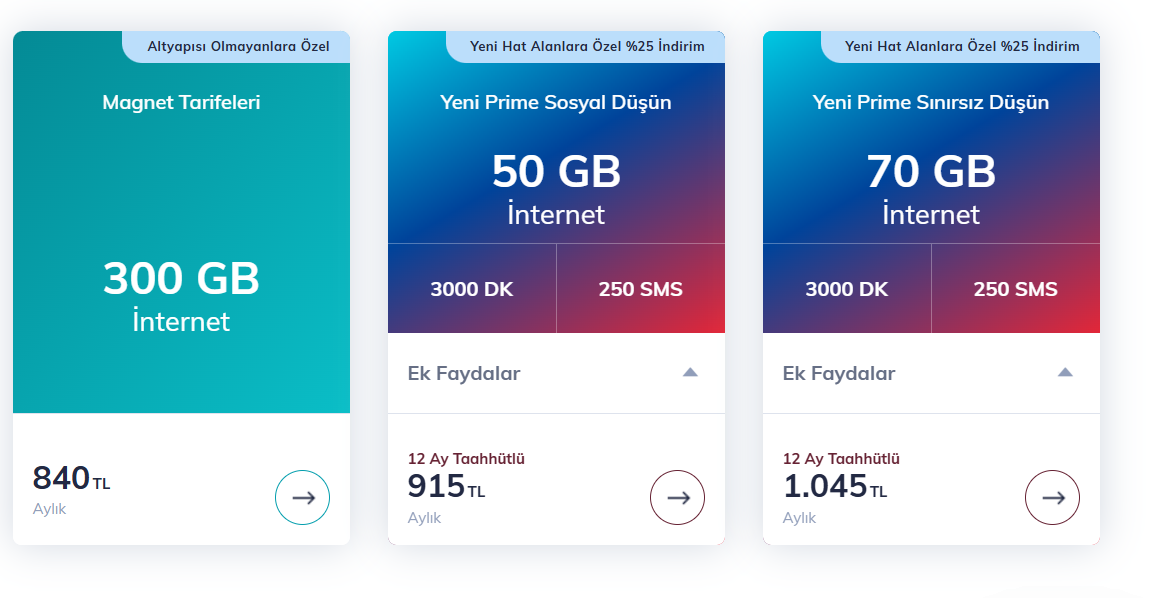The image size is (1173, 598).
Task: Click the Ek Faydalar label under 70 GB
Action: coord(839,373)
